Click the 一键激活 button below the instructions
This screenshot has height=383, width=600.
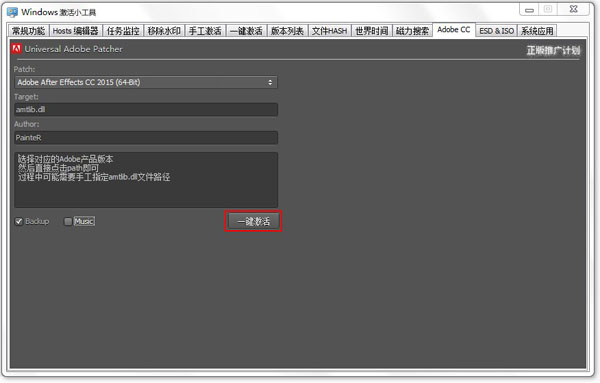coord(253,221)
